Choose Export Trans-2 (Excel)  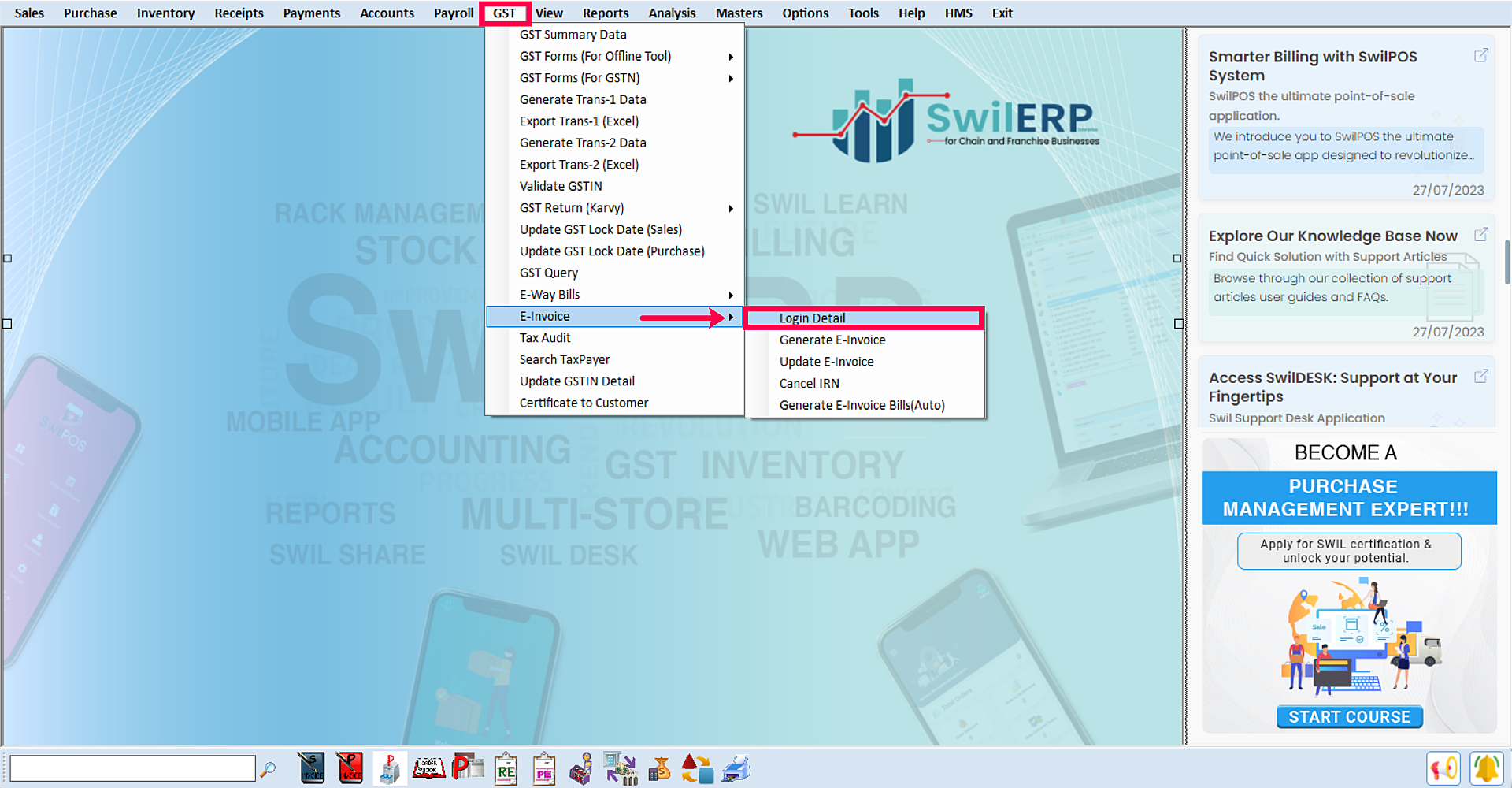click(x=615, y=165)
